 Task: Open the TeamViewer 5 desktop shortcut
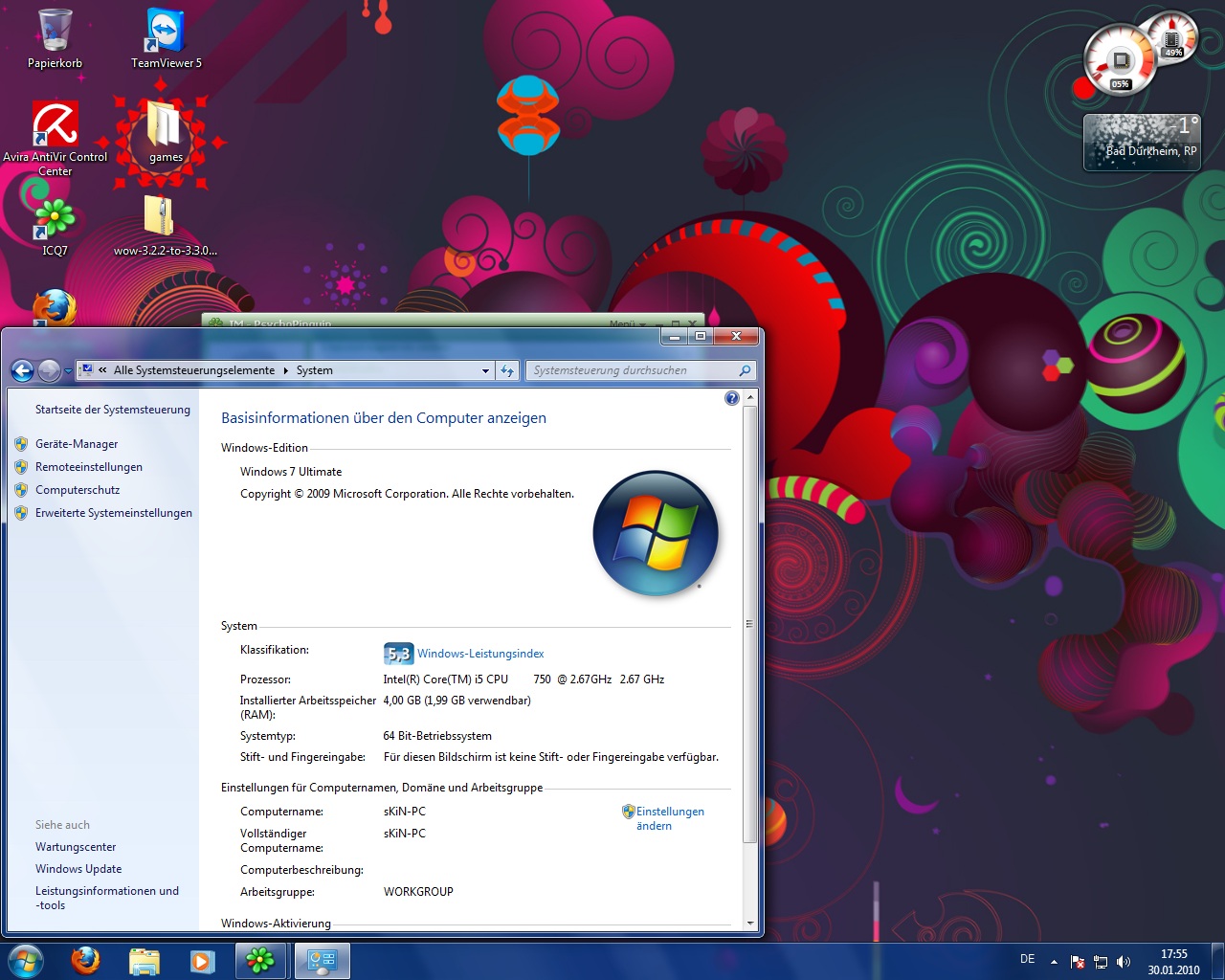(166, 39)
